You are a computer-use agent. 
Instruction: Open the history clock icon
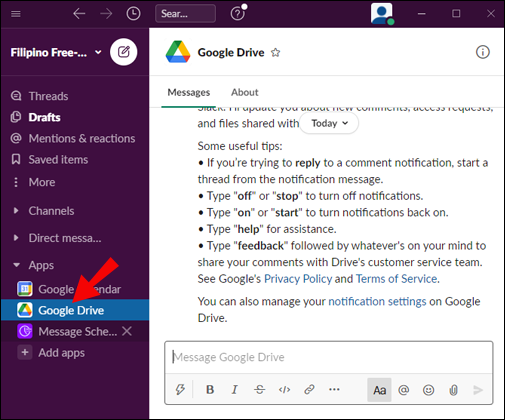point(133,14)
